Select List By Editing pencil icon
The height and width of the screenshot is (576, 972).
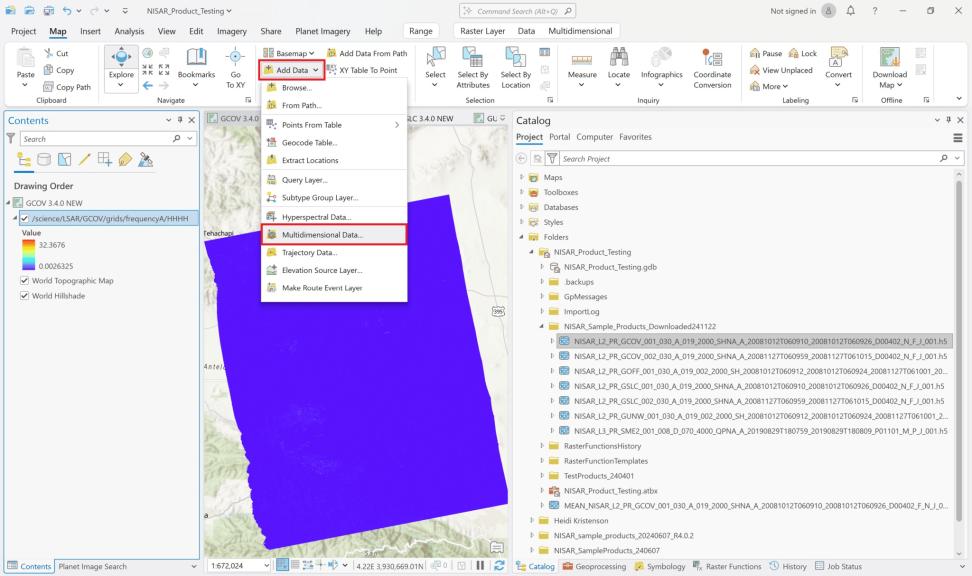click(84, 160)
